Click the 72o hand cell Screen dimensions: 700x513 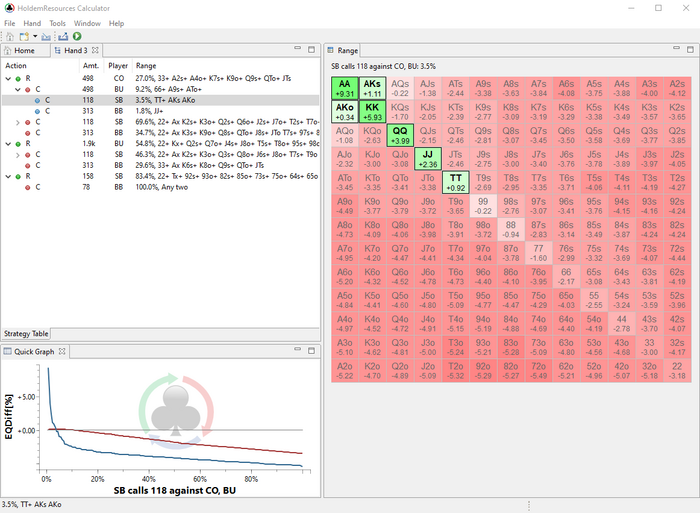[x=538, y=371]
